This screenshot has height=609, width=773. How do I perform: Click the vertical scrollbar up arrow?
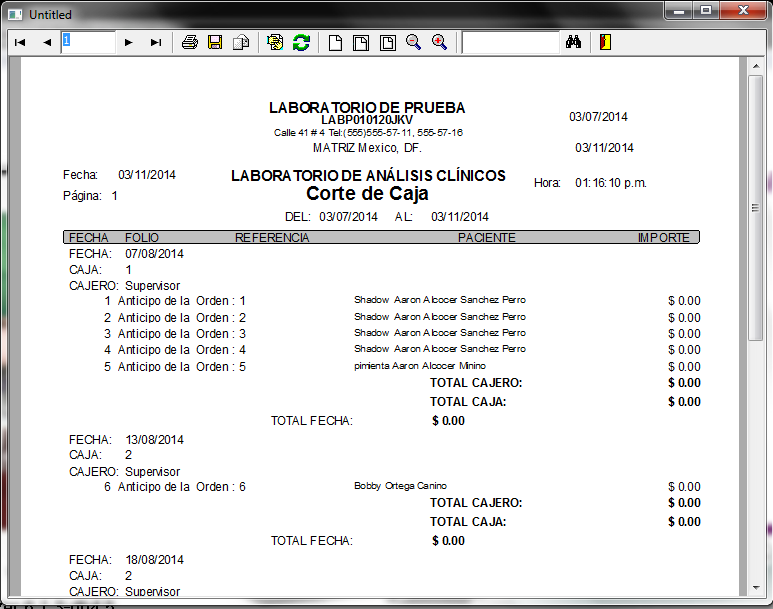757,66
